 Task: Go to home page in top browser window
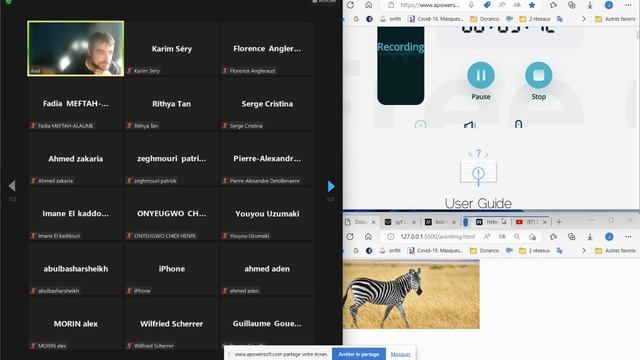tap(369, 5)
